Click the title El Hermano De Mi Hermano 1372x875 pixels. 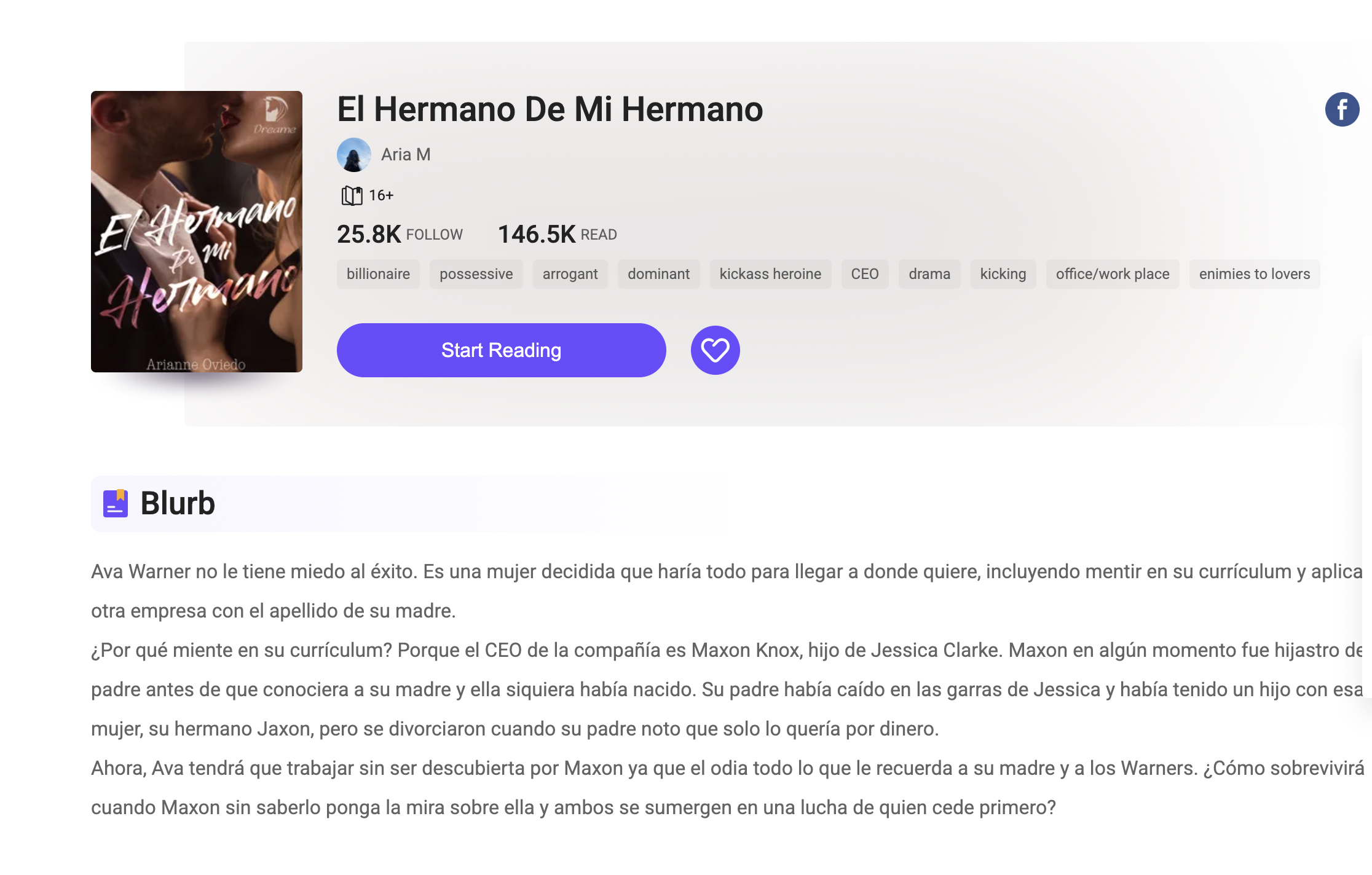click(550, 109)
